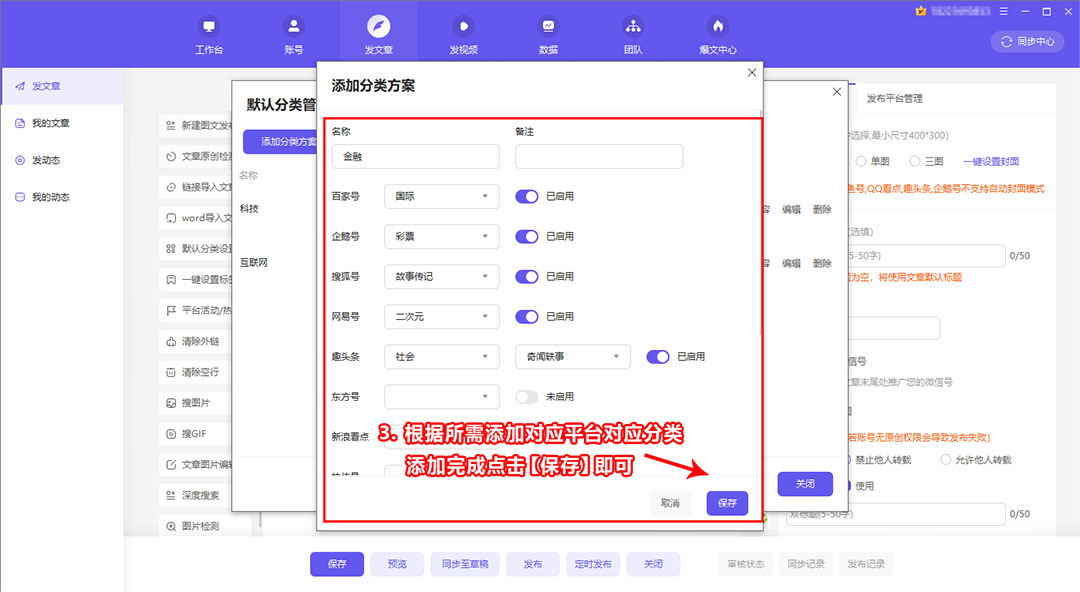Click the 名称 input containing 金融
Screen dimensions: 1080x592
tap(415, 156)
